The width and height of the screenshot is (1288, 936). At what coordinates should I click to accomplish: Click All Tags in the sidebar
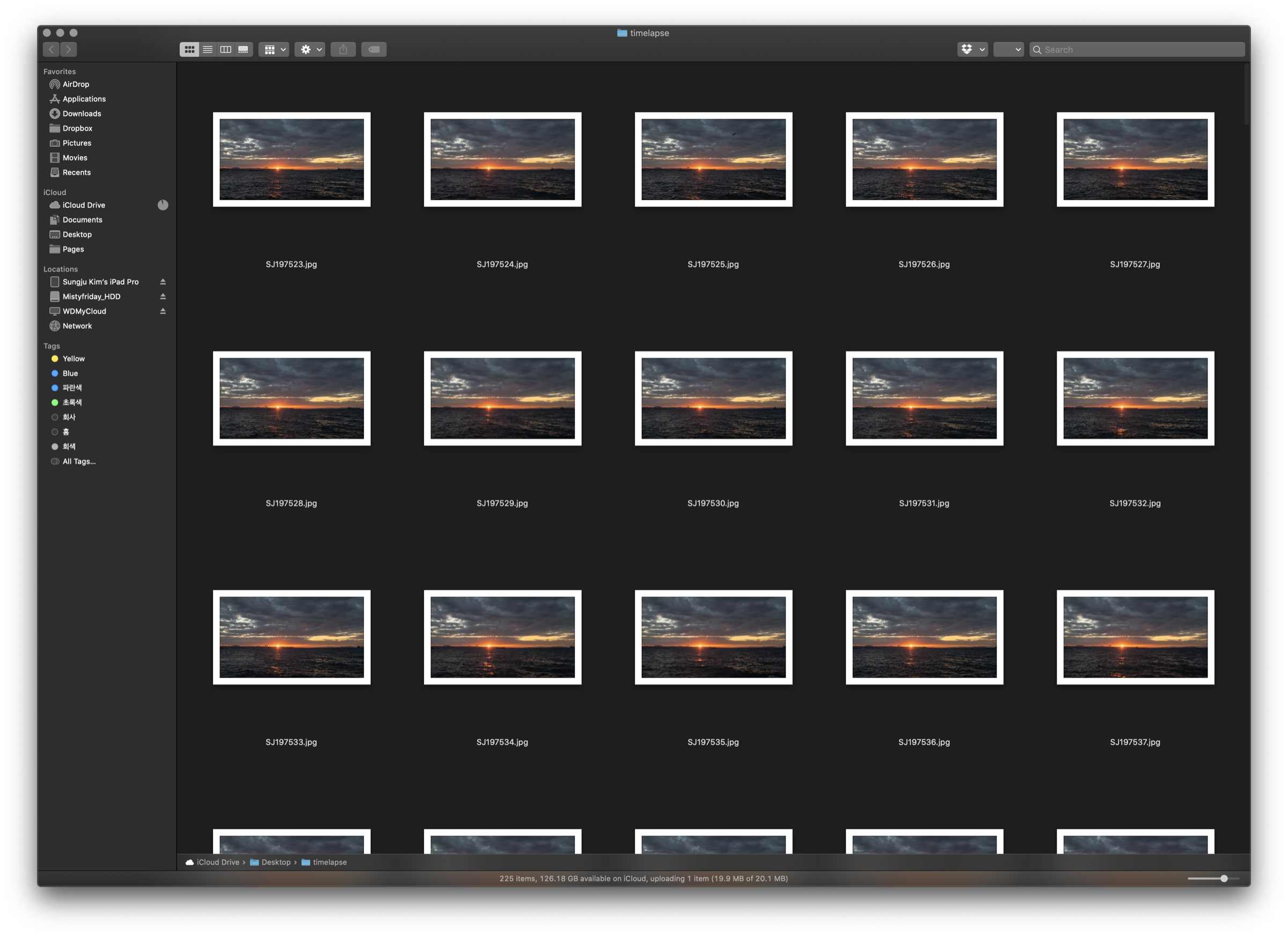click(x=79, y=461)
